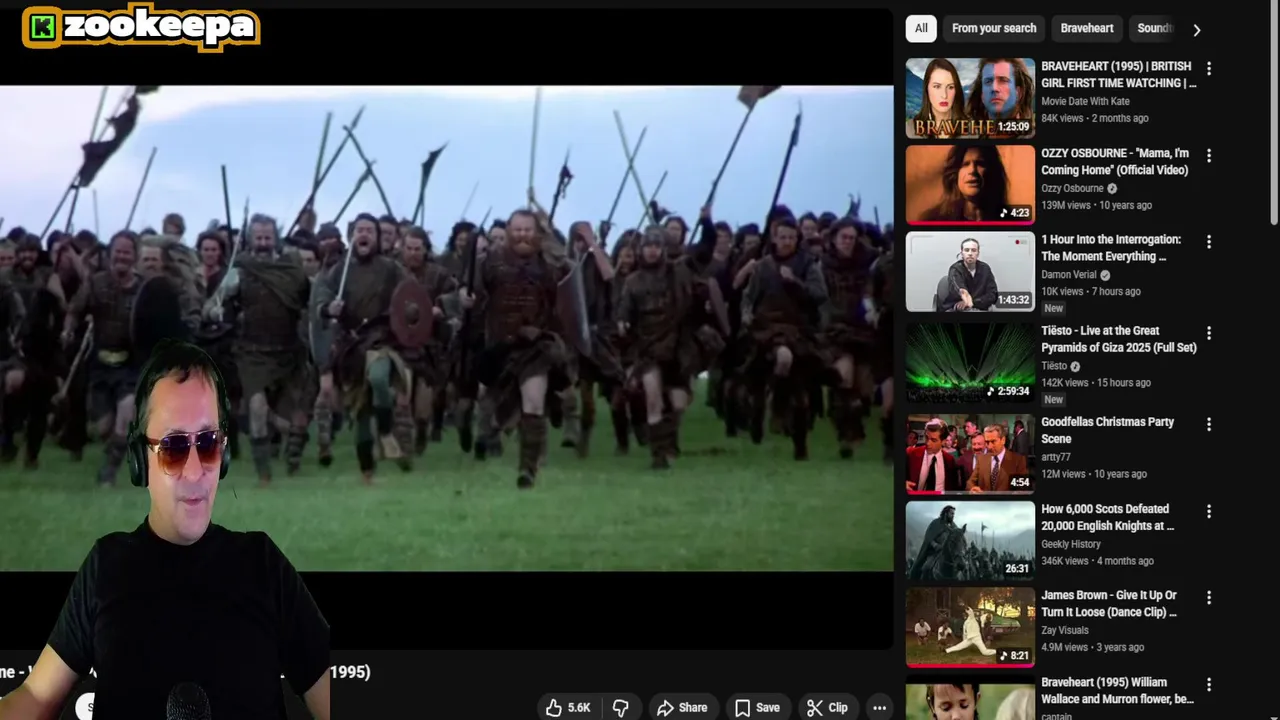Click the Braveheart video player
Viewport: 1280px width, 720px height.
[x=446, y=328]
